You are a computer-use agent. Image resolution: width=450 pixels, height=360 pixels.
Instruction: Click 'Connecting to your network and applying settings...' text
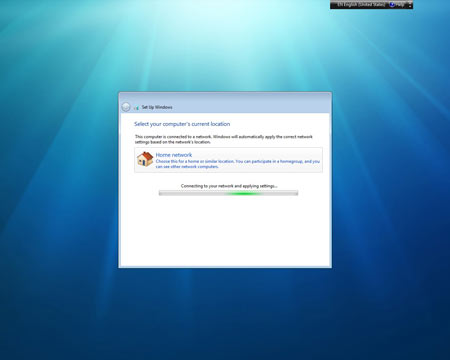click(229, 186)
